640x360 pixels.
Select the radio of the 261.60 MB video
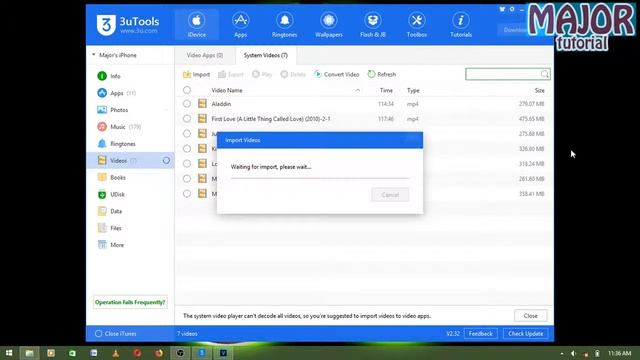[187, 178]
